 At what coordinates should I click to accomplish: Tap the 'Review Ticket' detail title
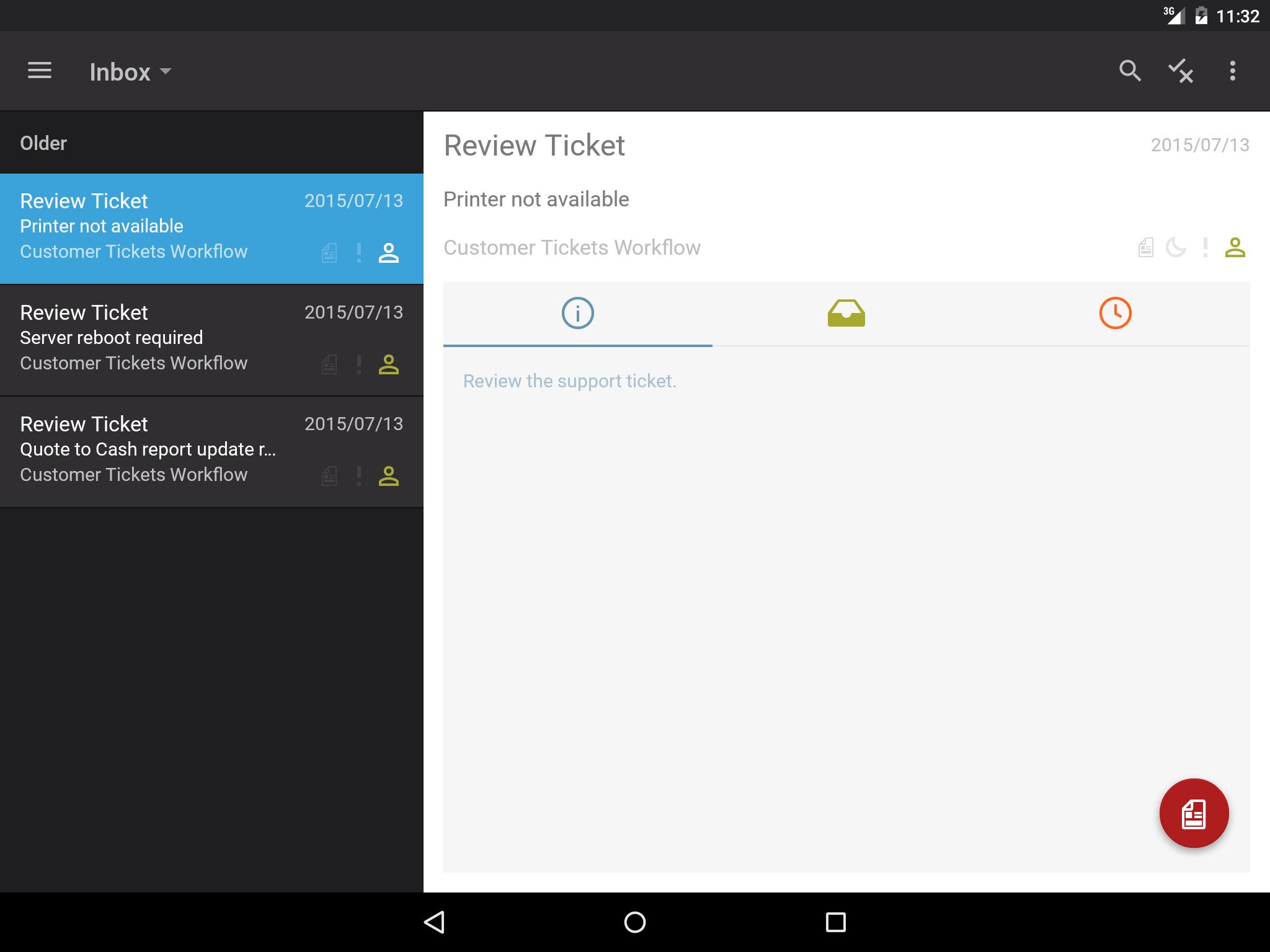[x=535, y=146]
